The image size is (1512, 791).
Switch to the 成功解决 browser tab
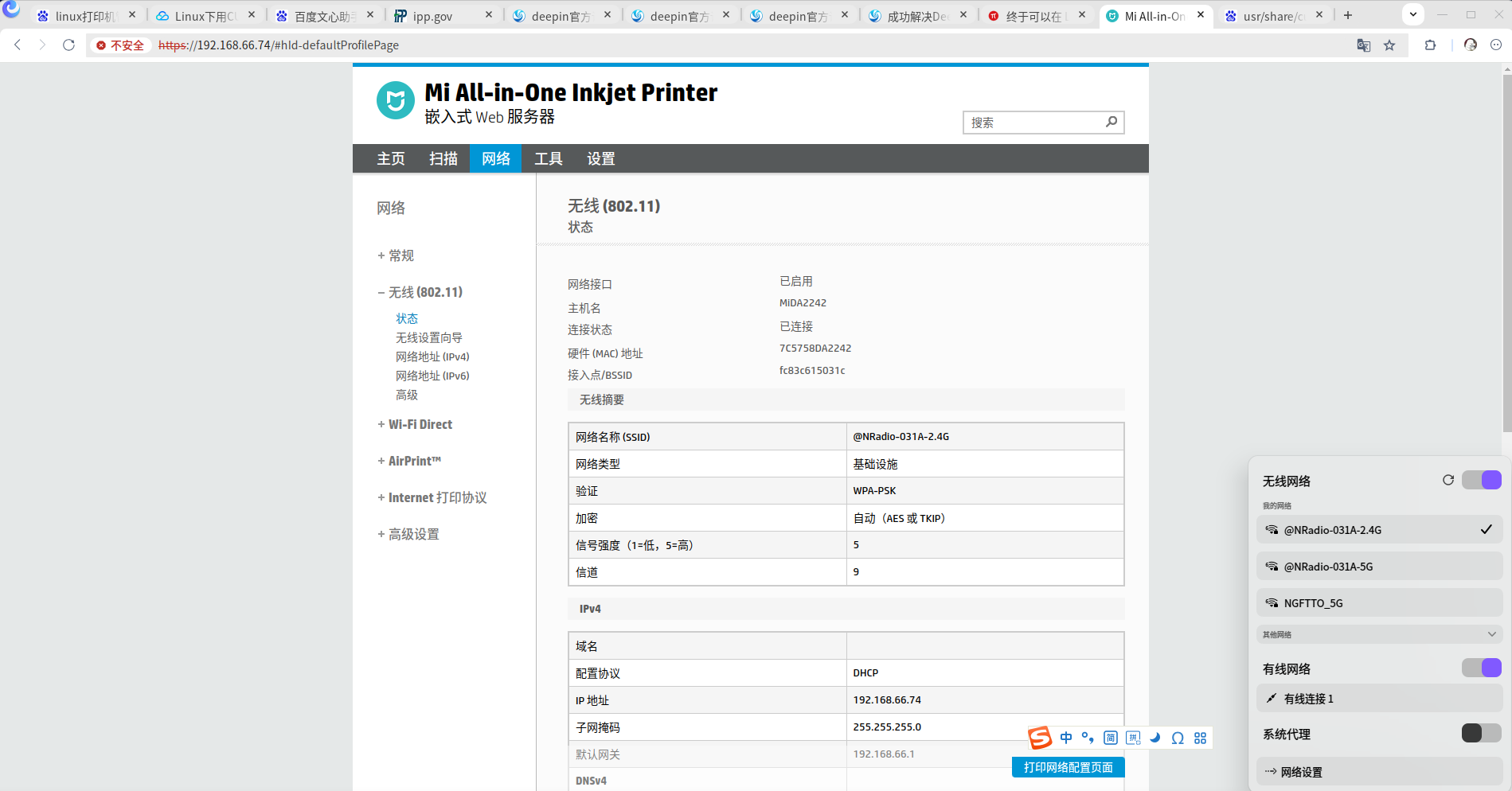coord(918,15)
